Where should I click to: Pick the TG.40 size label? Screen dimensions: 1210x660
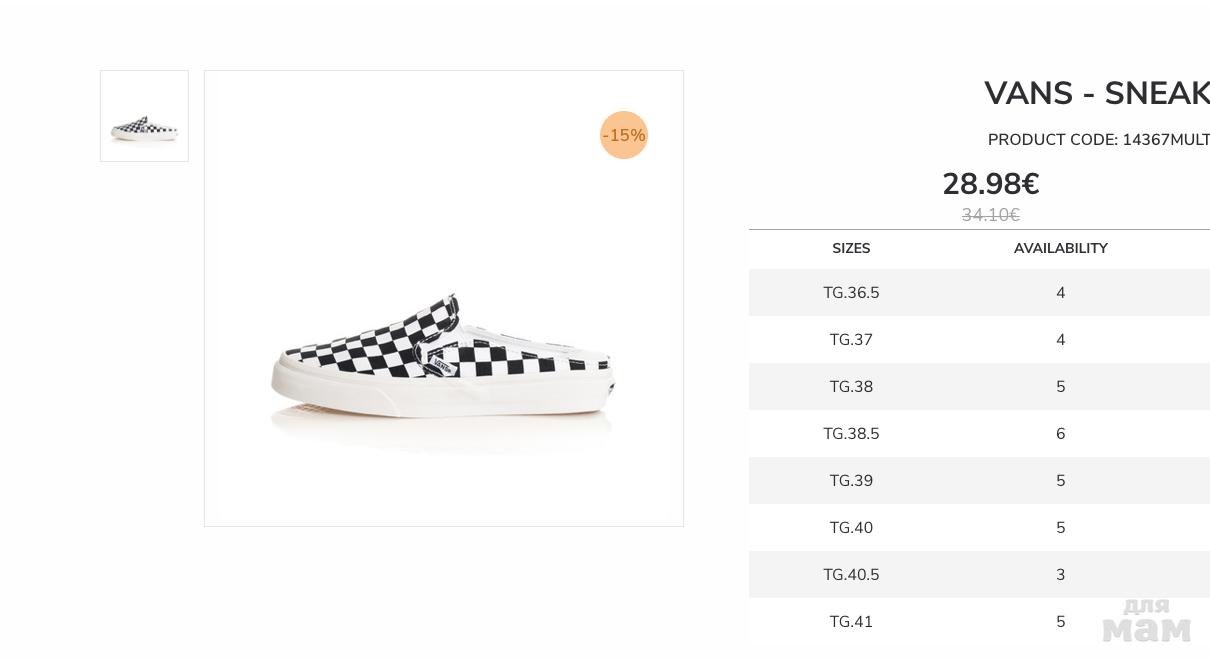click(851, 528)
